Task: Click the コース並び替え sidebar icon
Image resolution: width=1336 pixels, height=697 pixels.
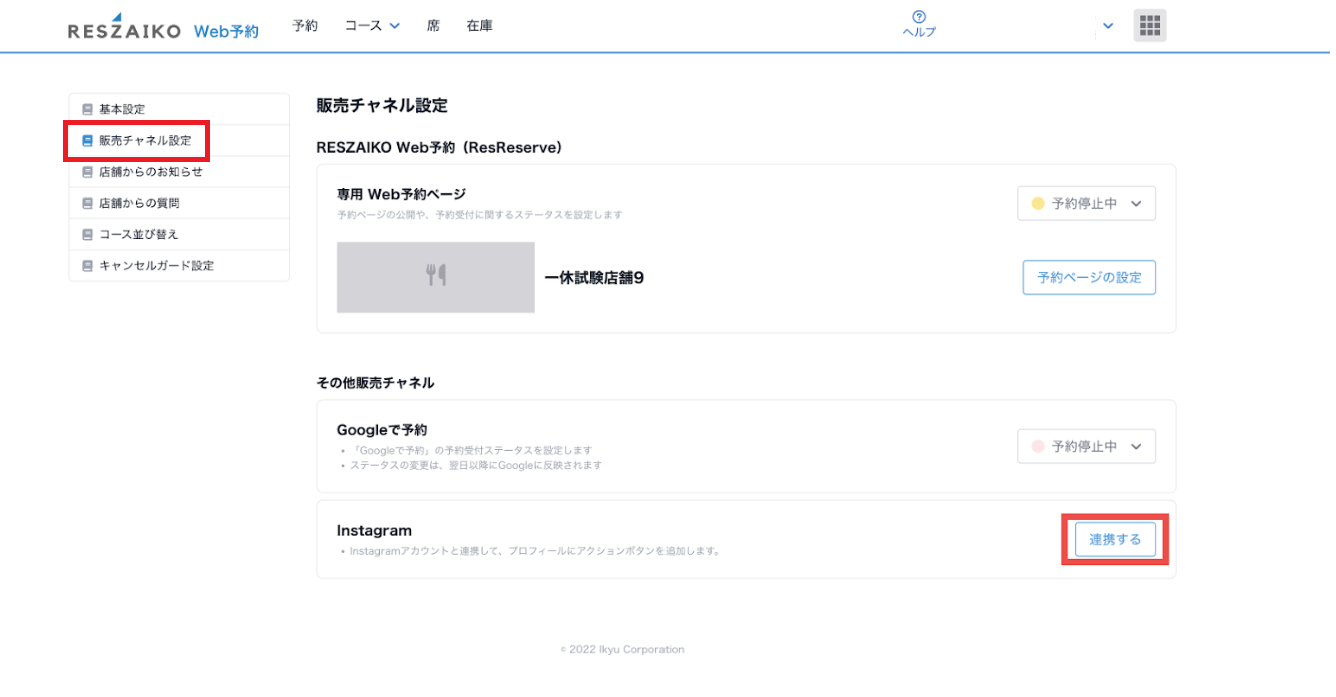Action: pyautogui.click(x=87, y=234)
